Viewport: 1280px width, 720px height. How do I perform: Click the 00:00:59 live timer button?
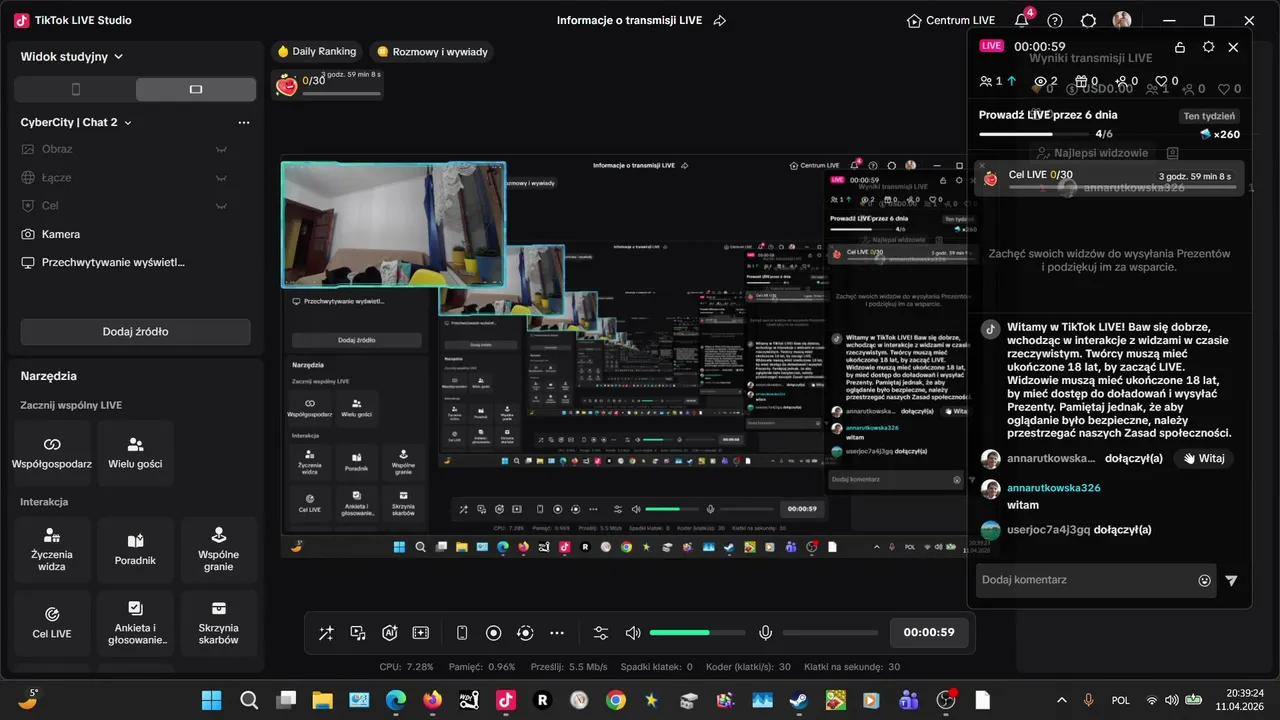tap(929, 633)
